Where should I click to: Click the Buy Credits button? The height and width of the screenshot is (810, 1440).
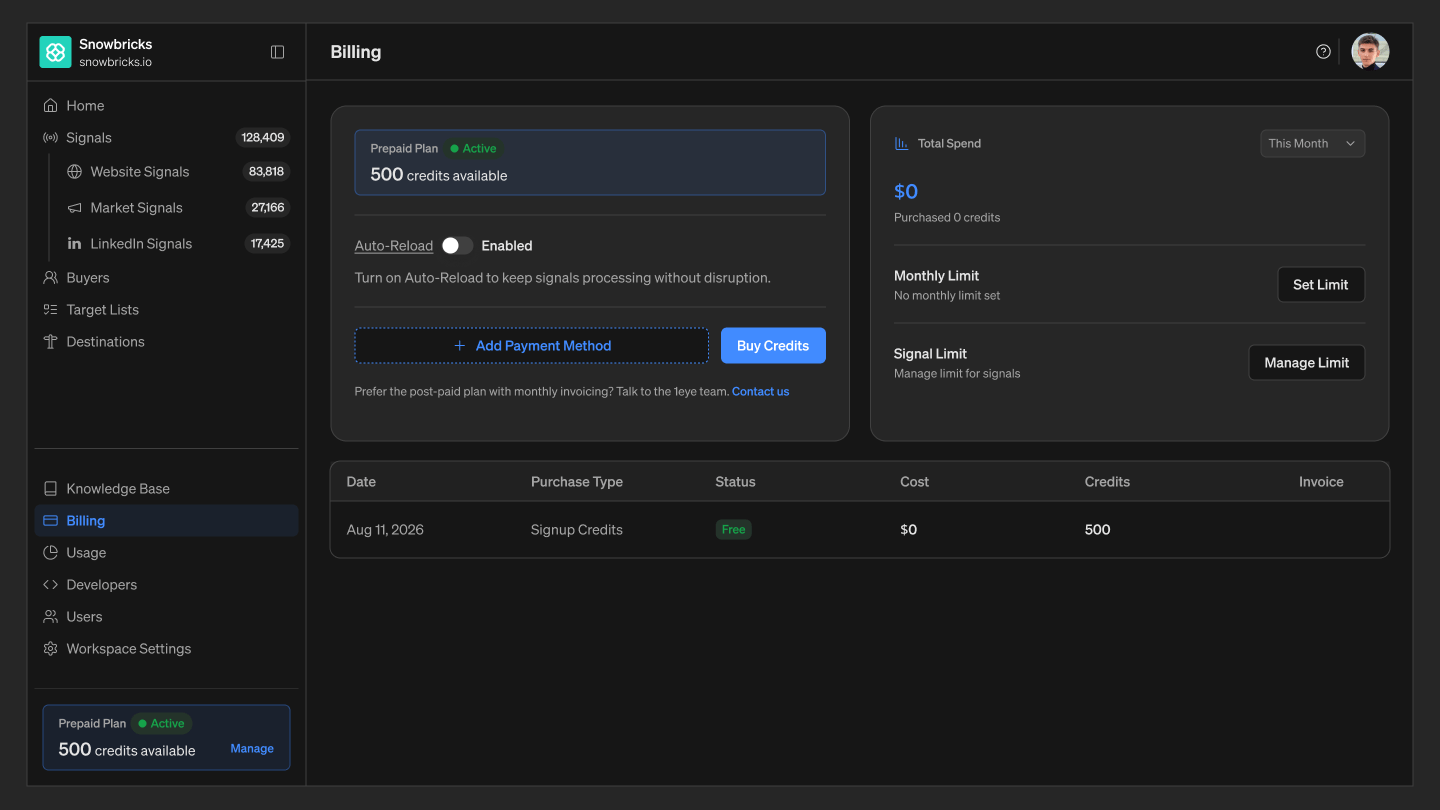click(773, 346)
